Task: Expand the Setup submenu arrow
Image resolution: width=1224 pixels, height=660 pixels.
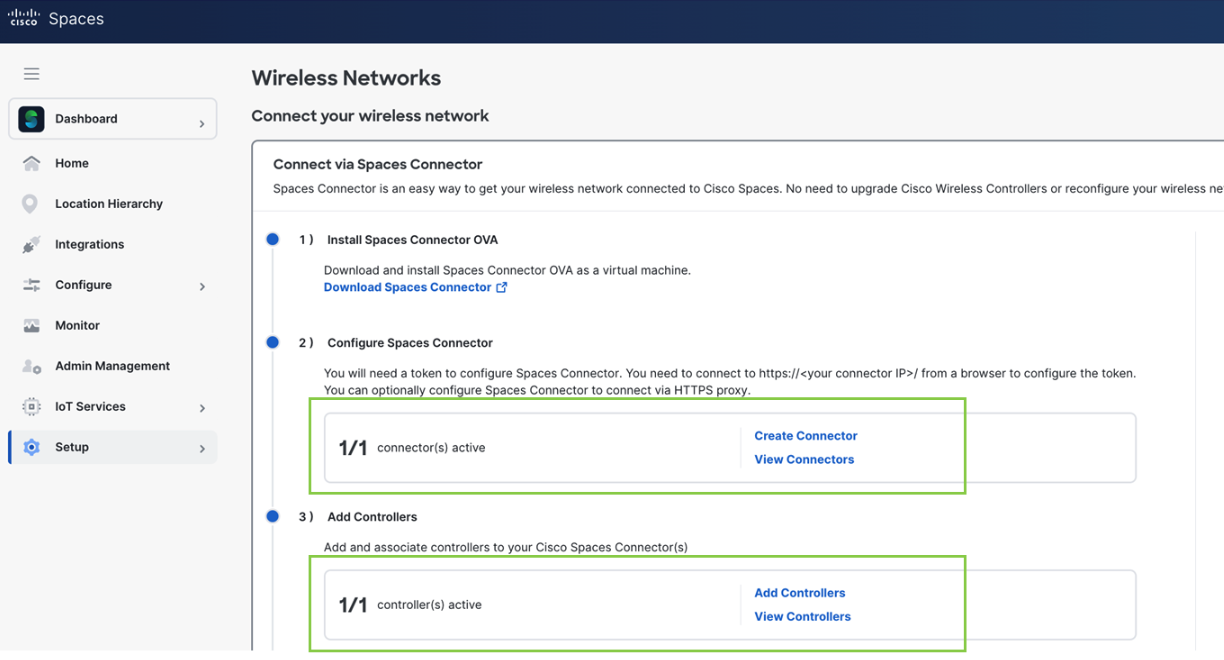Action: [x=202, y=449]
